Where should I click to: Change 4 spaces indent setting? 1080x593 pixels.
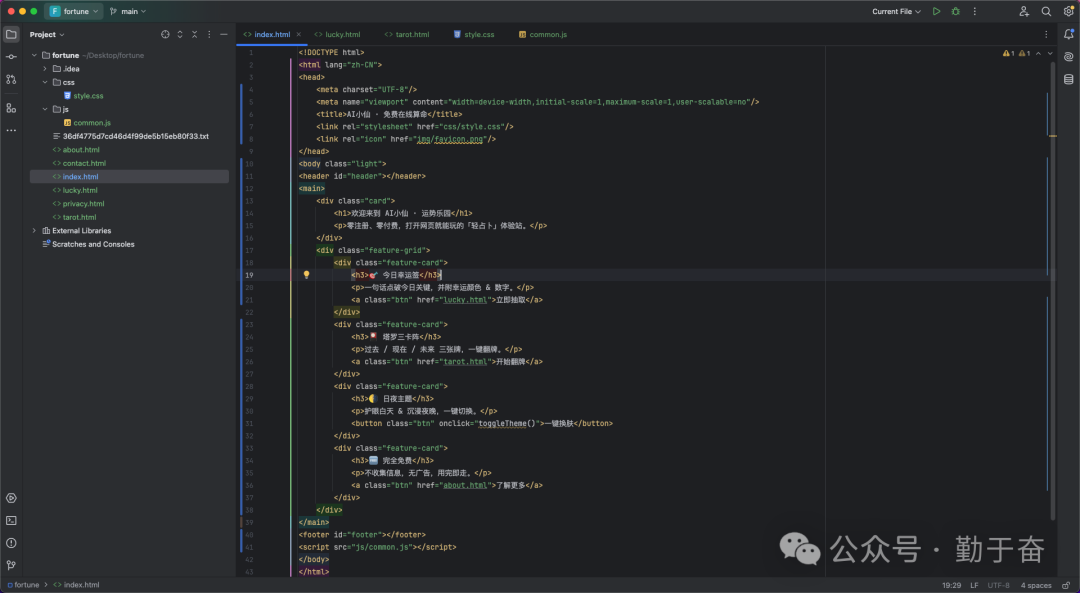(x=1036, y=585)
